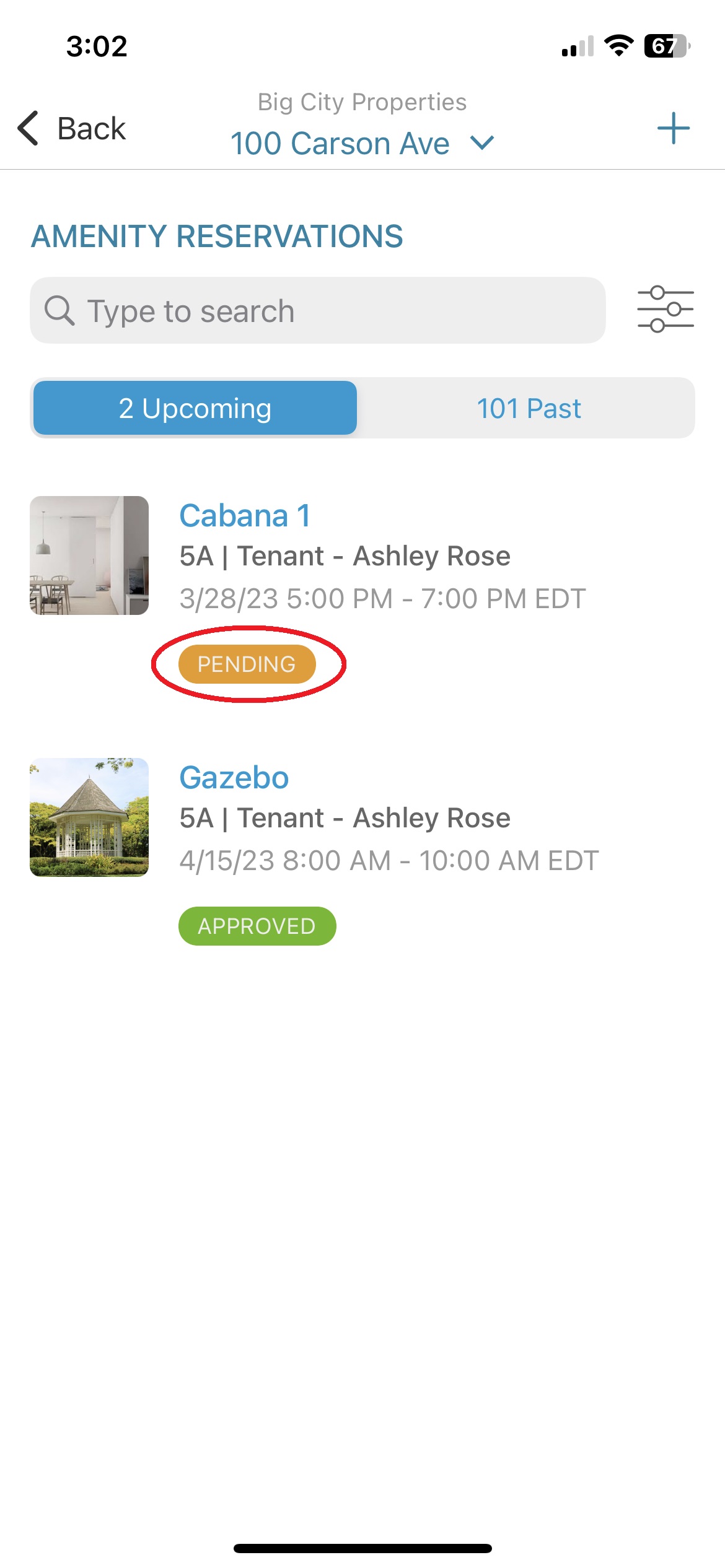Tap the battery indicator in status bar
Image resolution: width=725 pixels, height=1568 pixels.
[x=667, y=46]
